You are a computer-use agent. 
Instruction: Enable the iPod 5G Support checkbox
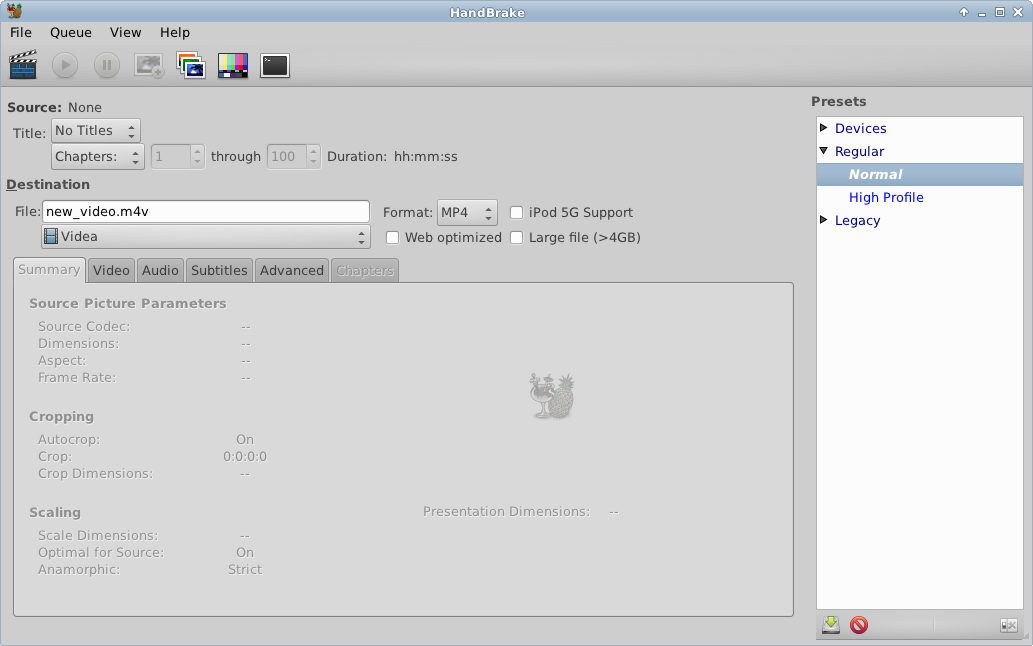(517, 212)
